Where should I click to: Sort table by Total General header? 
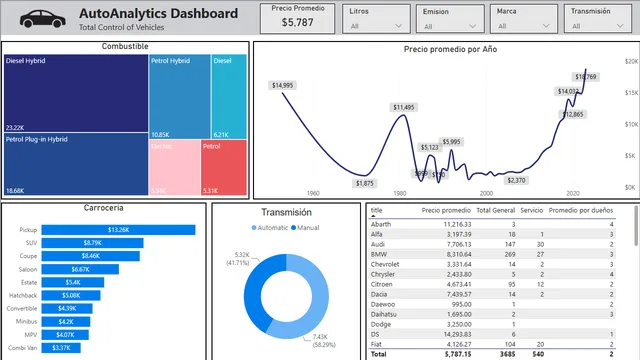pos(496,211)
